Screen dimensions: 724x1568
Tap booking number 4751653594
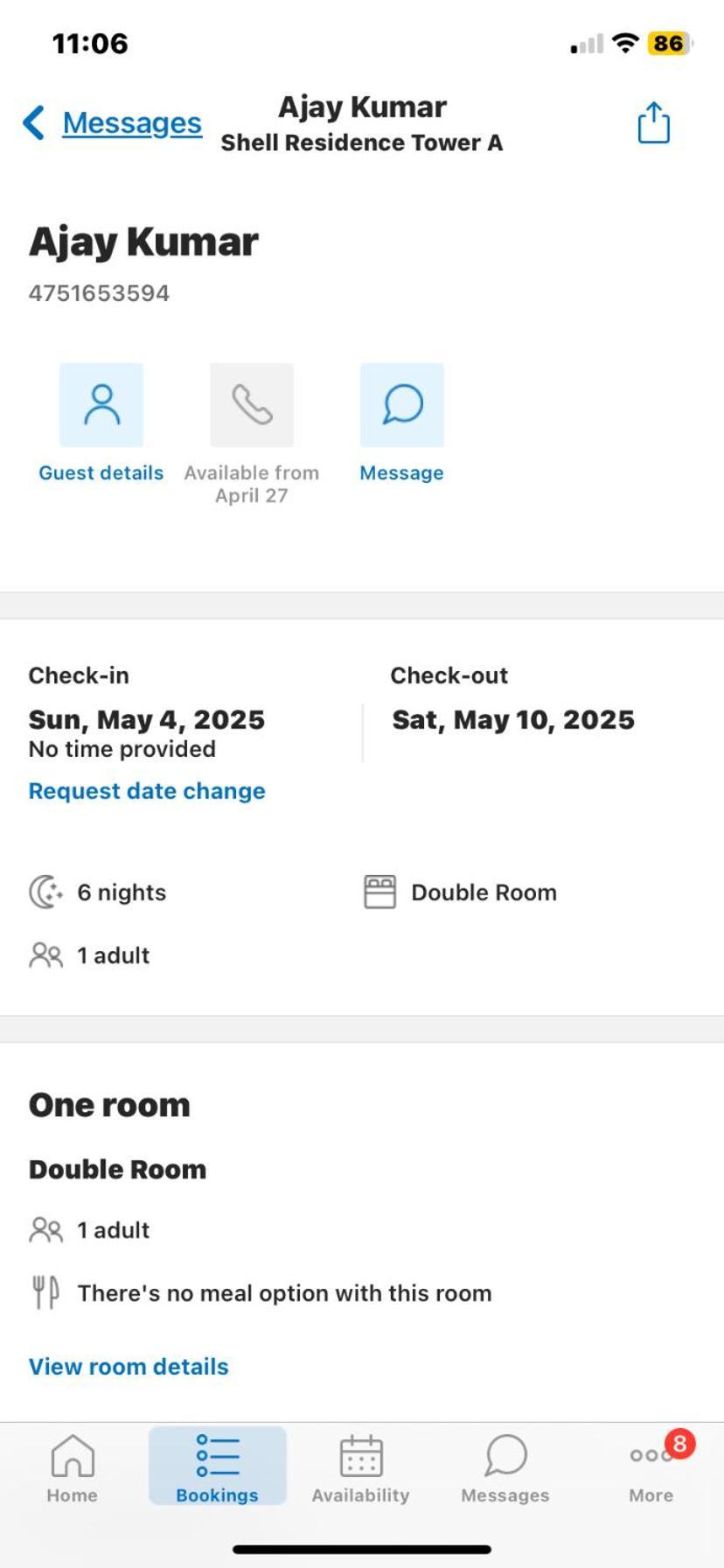99,293
